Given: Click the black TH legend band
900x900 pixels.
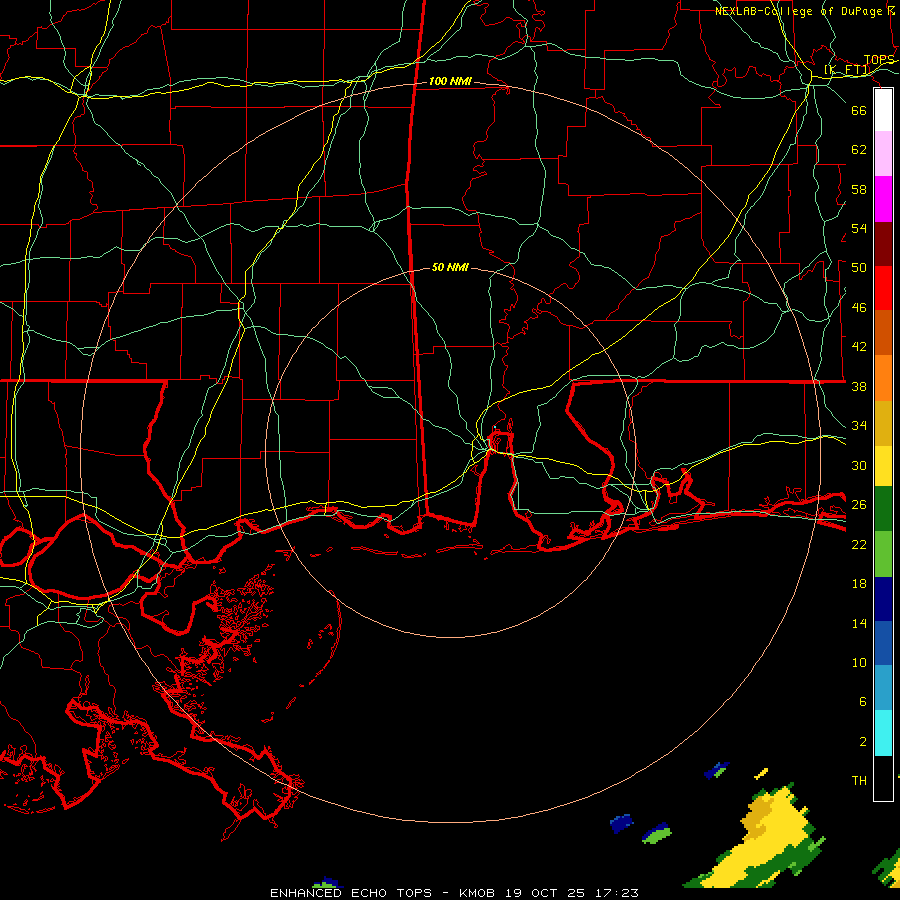Looking at the screenshot, I should (883, 778).
